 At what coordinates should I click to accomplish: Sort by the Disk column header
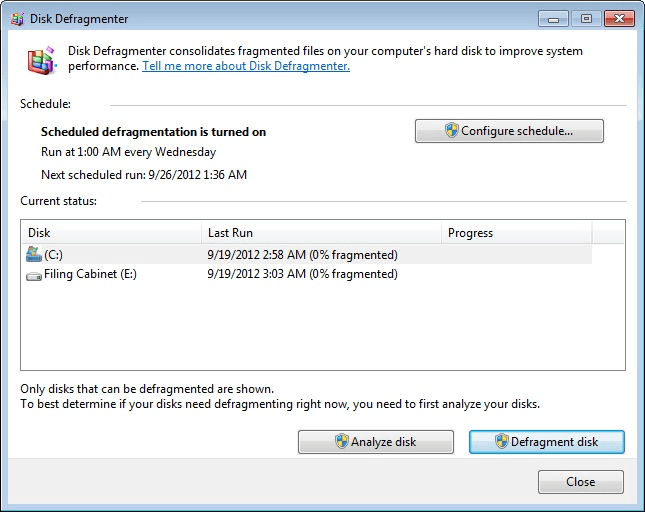(x=111, y=233)
